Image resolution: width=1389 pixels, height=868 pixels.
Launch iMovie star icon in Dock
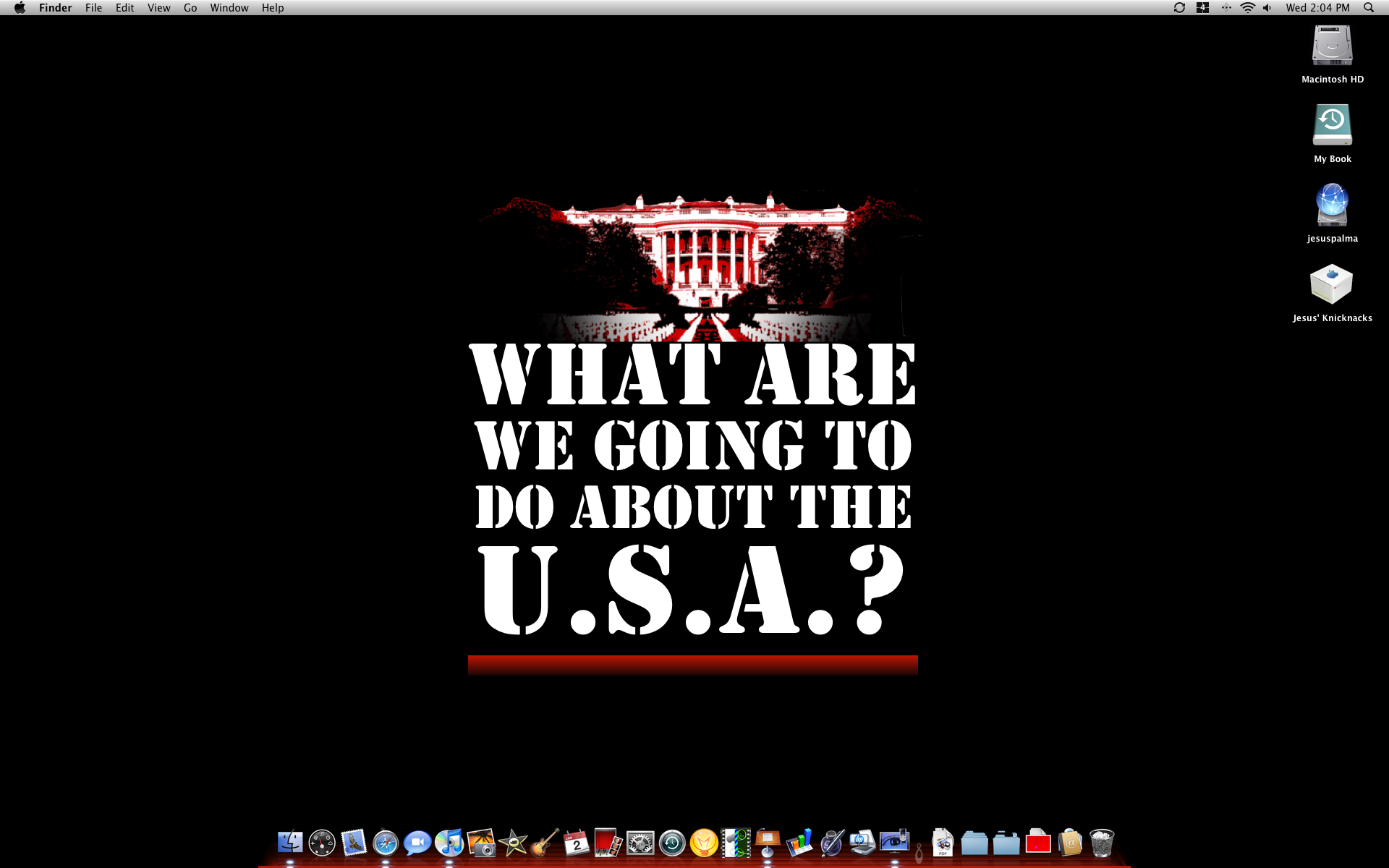tap(513, 843)
